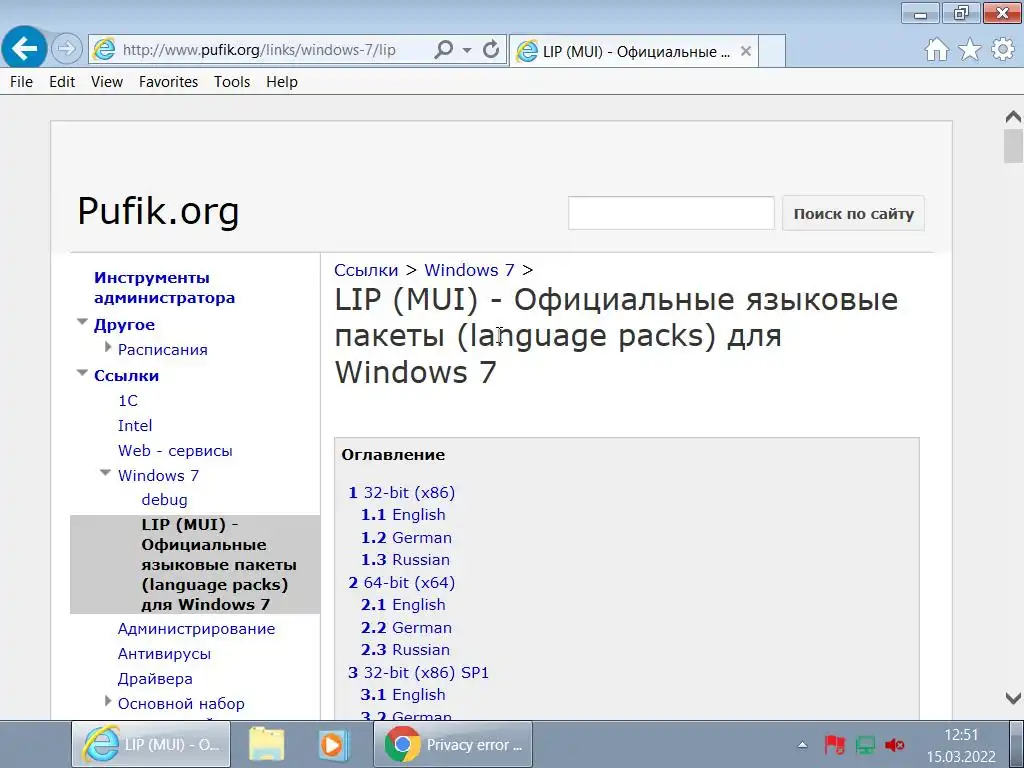The height and width of the screenshot is (768, 1024).
Task: Click the muted volume tray icon
Action: [x=895, y=744]
